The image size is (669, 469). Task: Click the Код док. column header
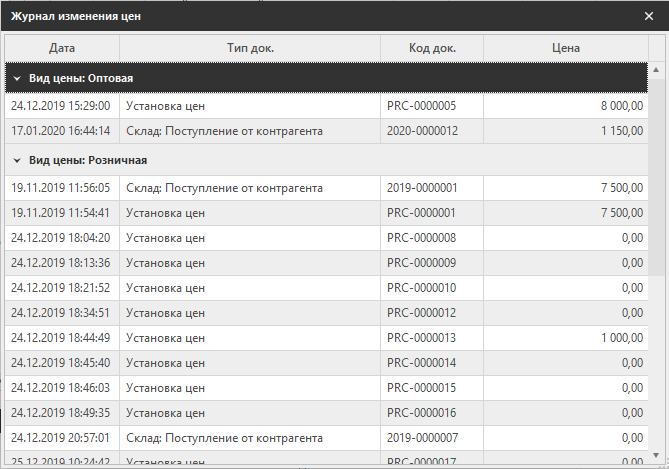tap(431, 48)
